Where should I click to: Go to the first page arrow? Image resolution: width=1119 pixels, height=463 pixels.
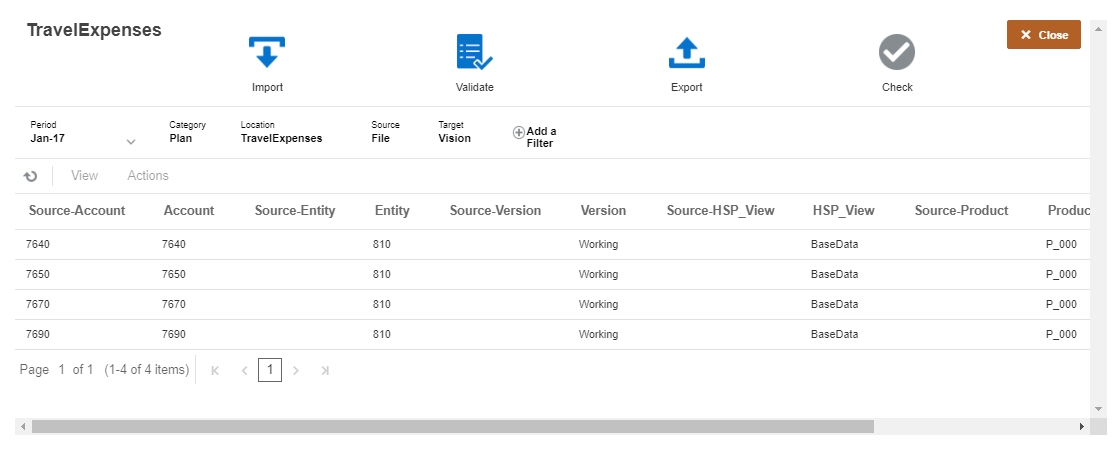coord(215,370)
